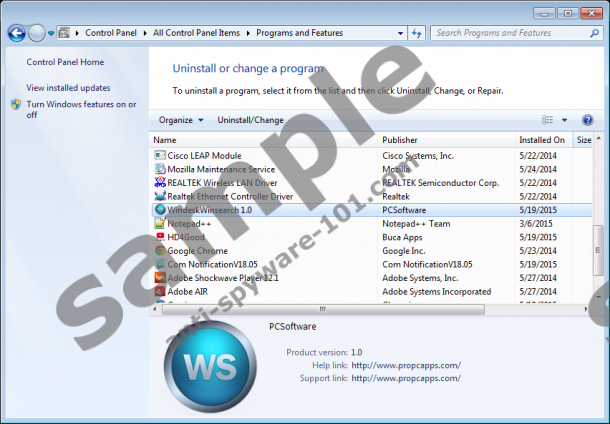Click the Help question mark icon
The height and width of the screenshot is (424, 610).
point(587,120)
